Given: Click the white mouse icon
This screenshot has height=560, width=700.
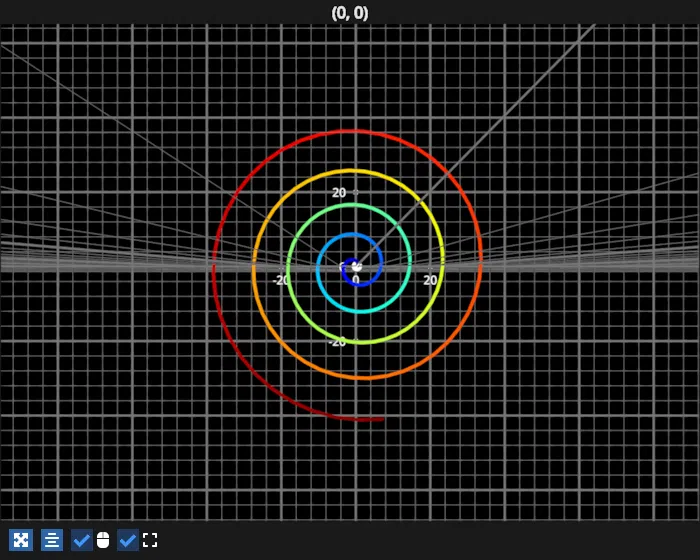Looking at the screenshot, I should (x=103, y=540).
